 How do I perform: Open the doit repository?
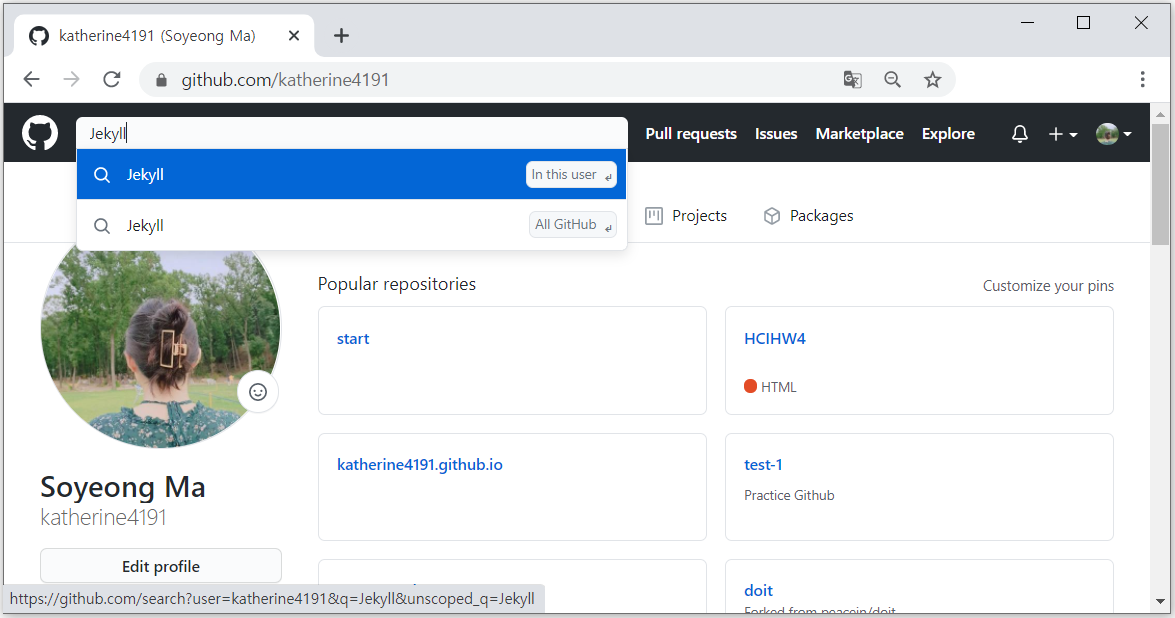pos(758,590)
